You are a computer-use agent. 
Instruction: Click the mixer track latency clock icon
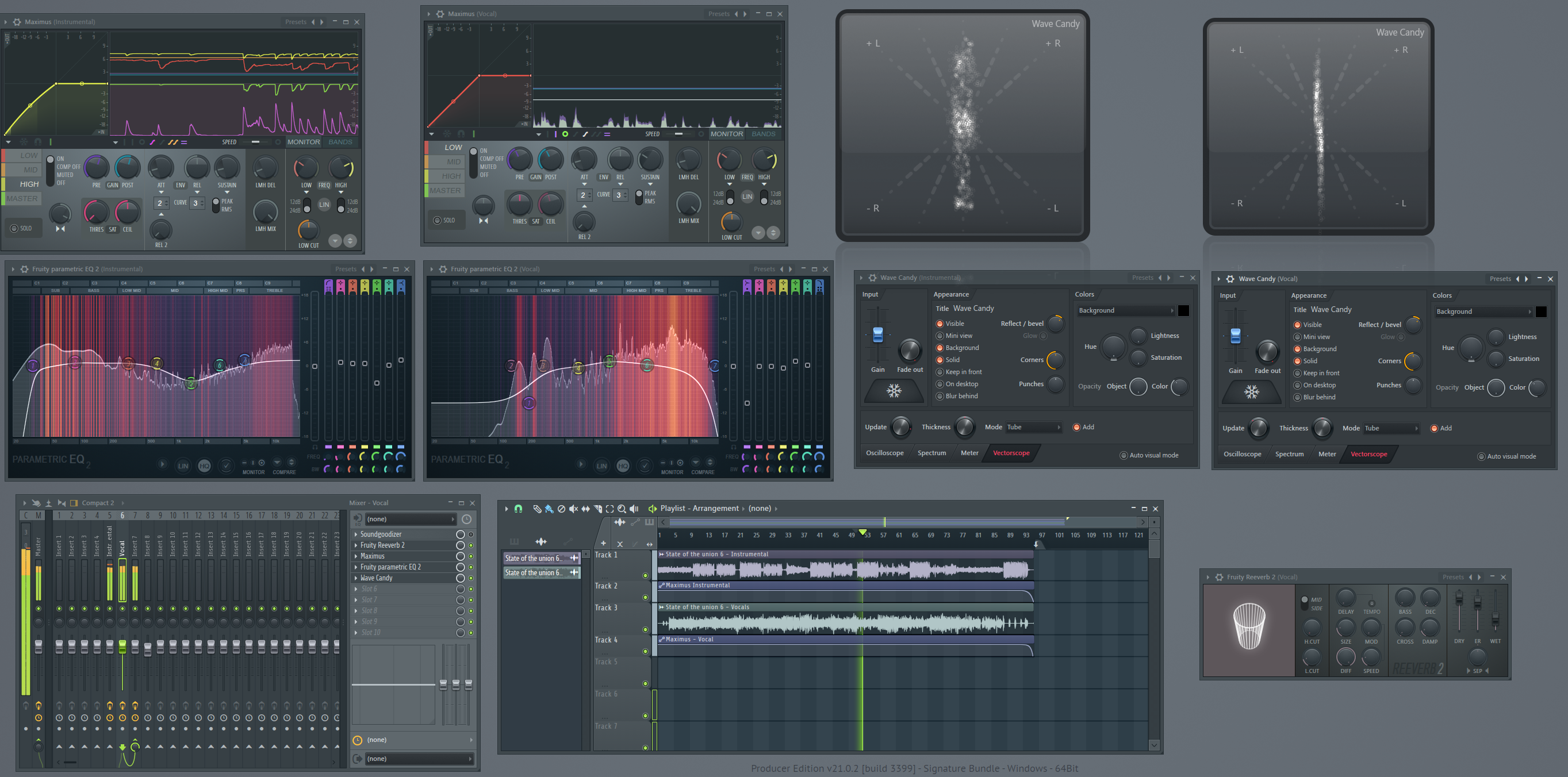[x=466, y=519]
